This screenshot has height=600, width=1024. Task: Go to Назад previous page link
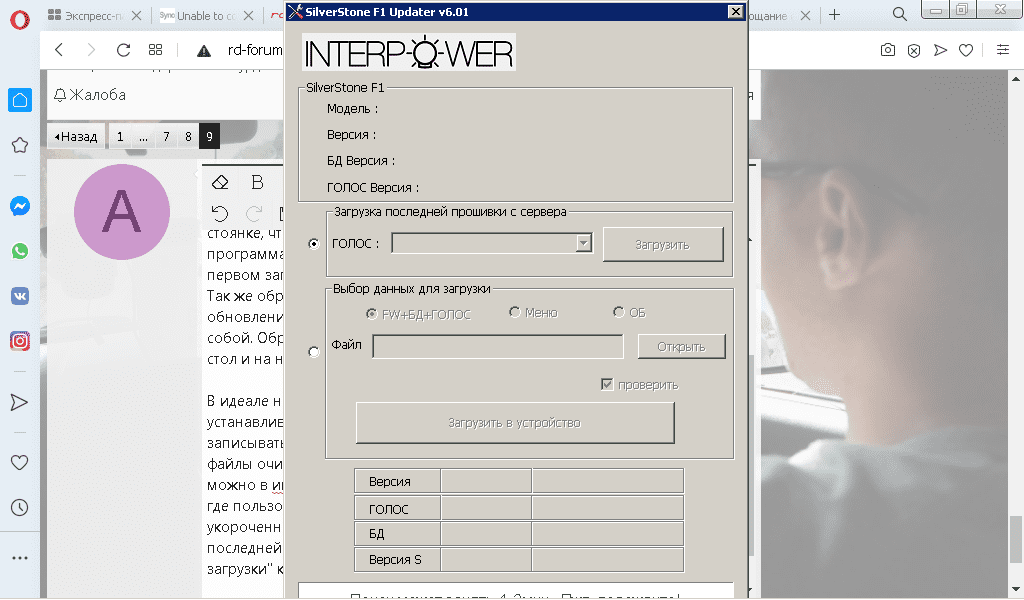76,136
